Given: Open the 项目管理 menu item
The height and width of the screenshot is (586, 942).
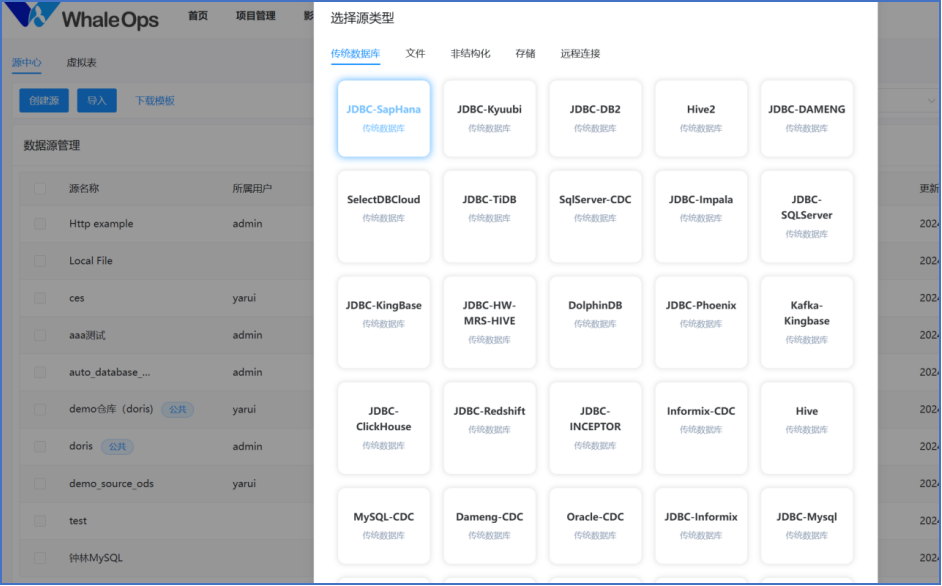Looking at the screenshot, I should tap(255, 16).
